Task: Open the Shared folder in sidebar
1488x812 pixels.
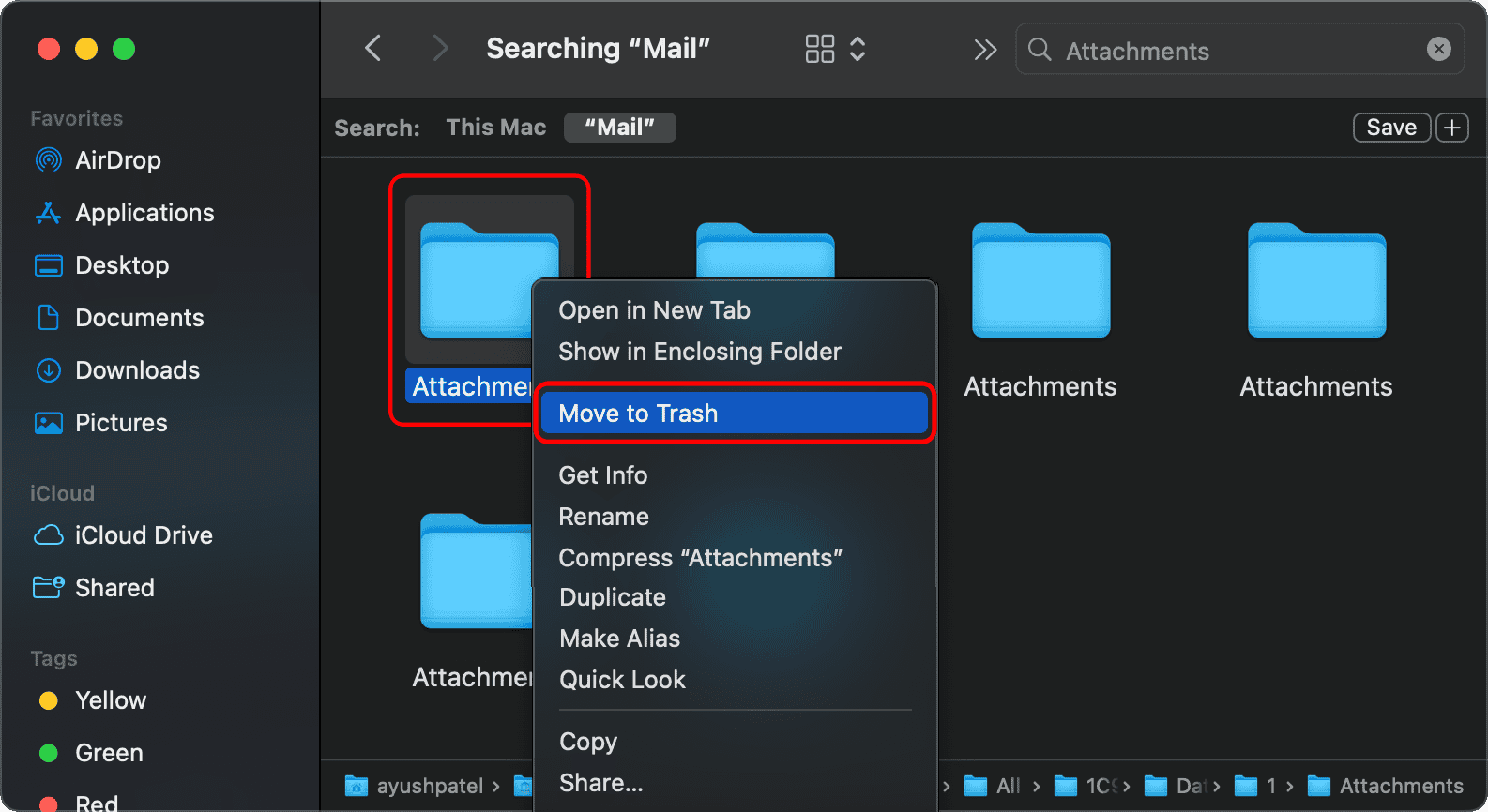Action: pyautogui.click(x=114, y=588)
